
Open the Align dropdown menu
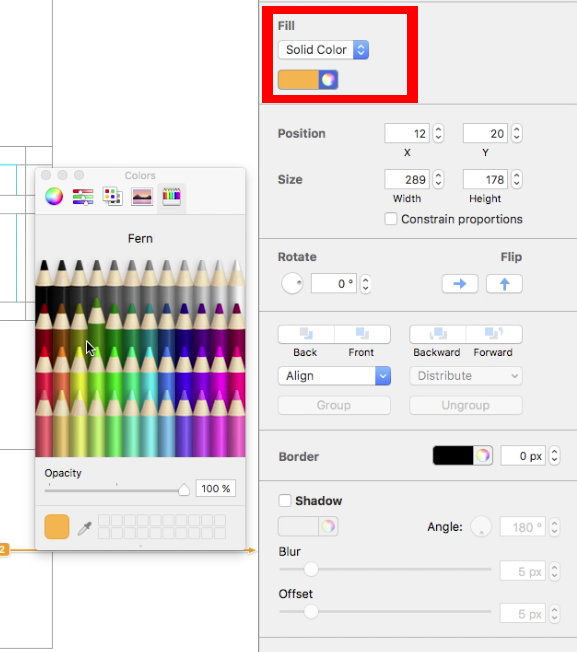[334, 376]
